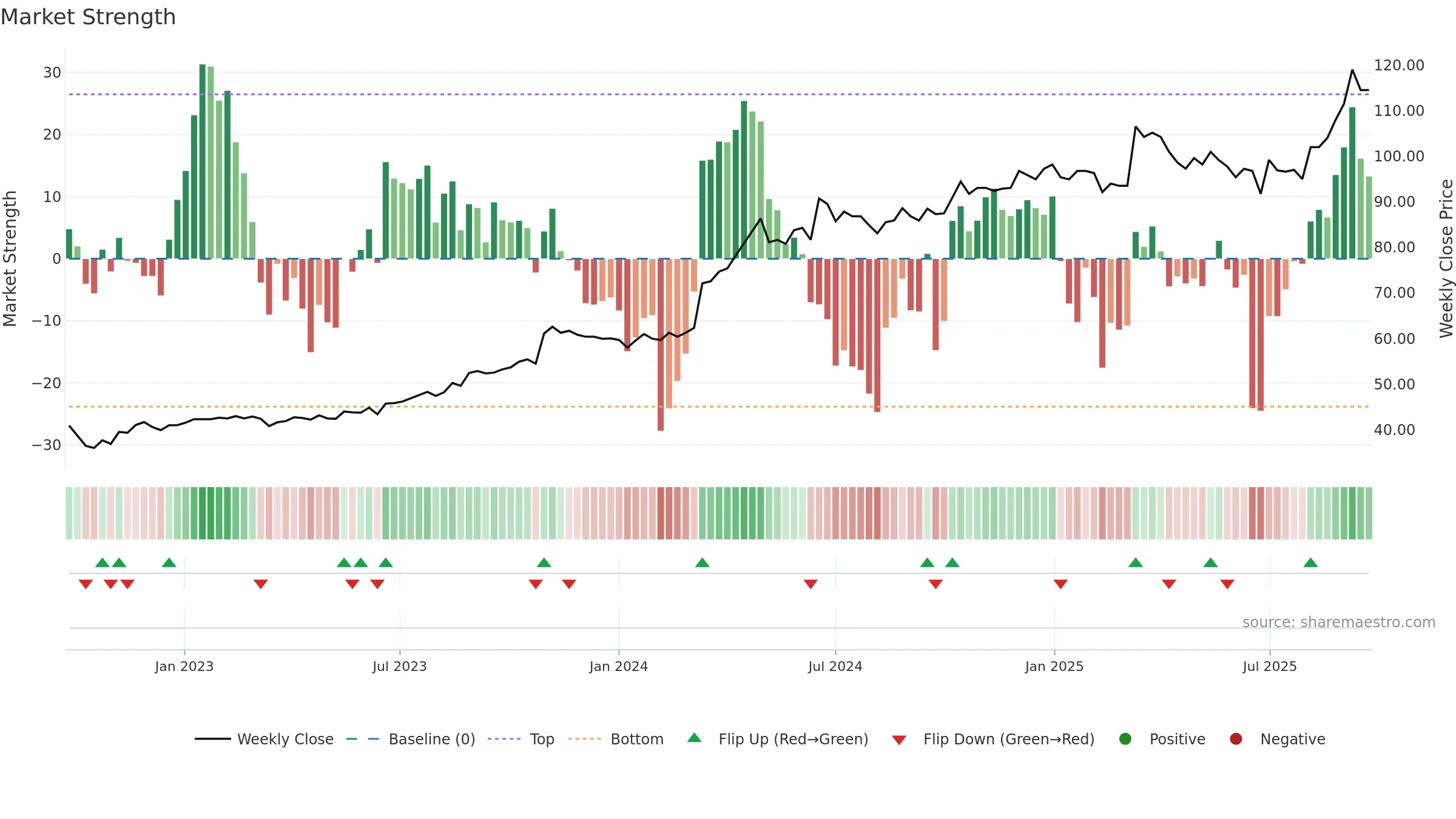Click the tallest green bar near Jan 2023
This screenshot has width=1456, height=819.
(203, 161)
